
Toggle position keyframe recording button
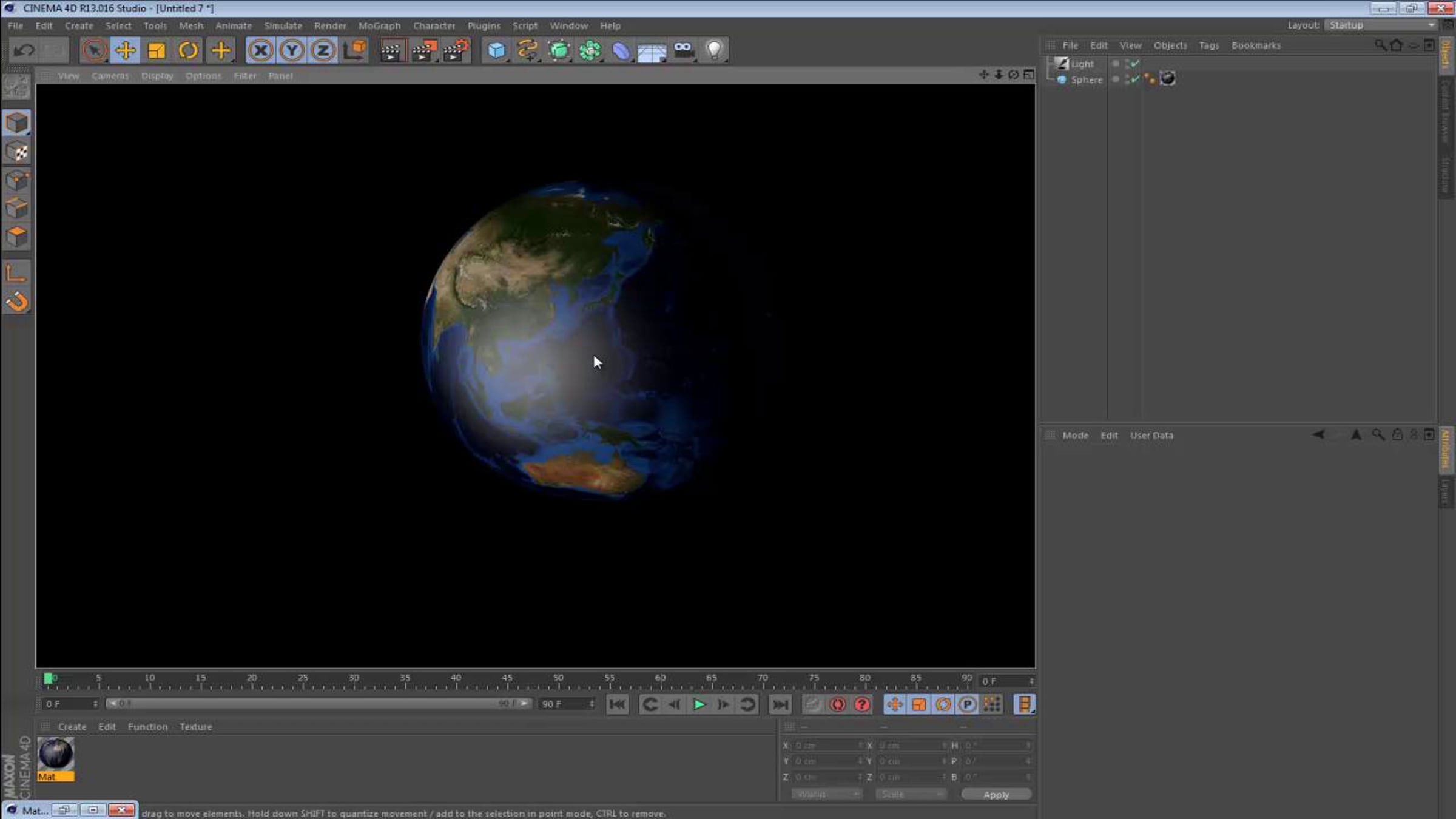point(894,704)
